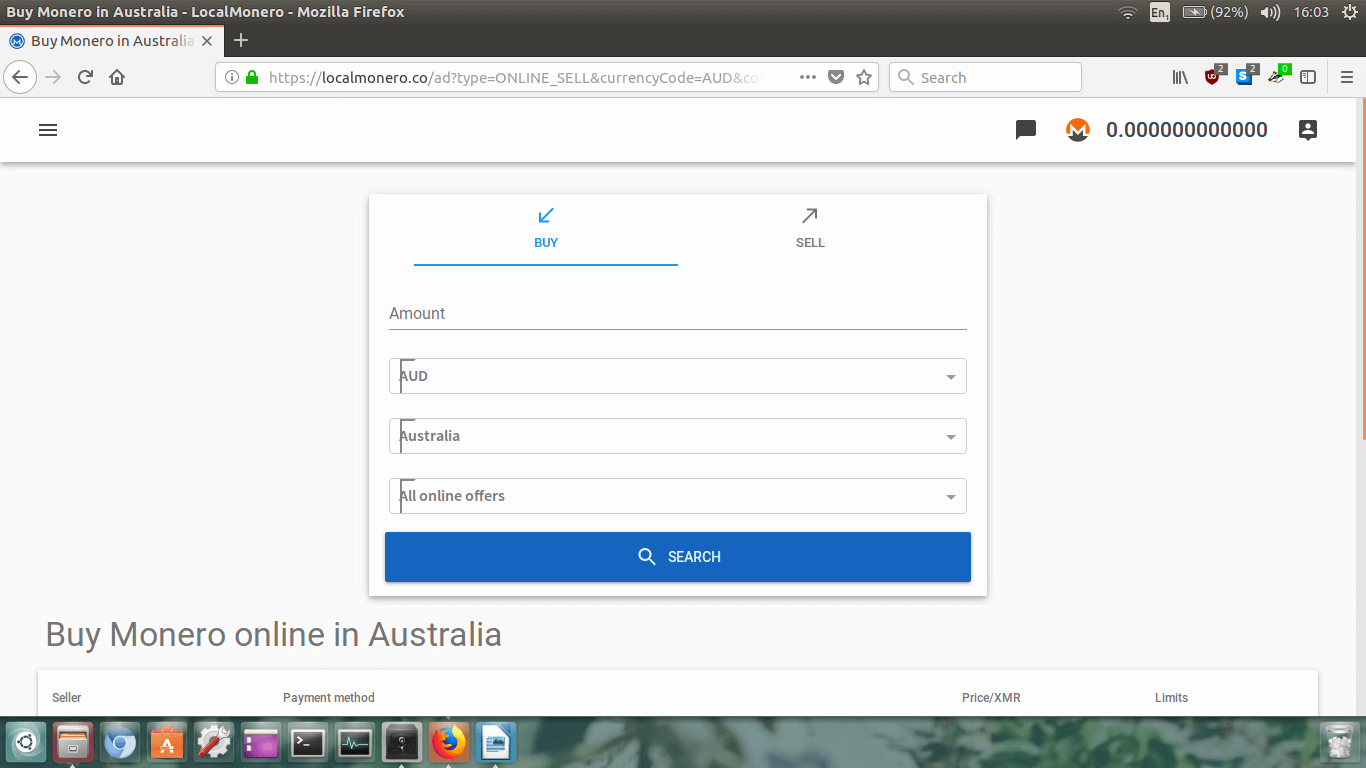Image resolution: width=1366 pixels, height=768 pixels.
Task: Open the user account profile icon
Action: [1307, 130]
